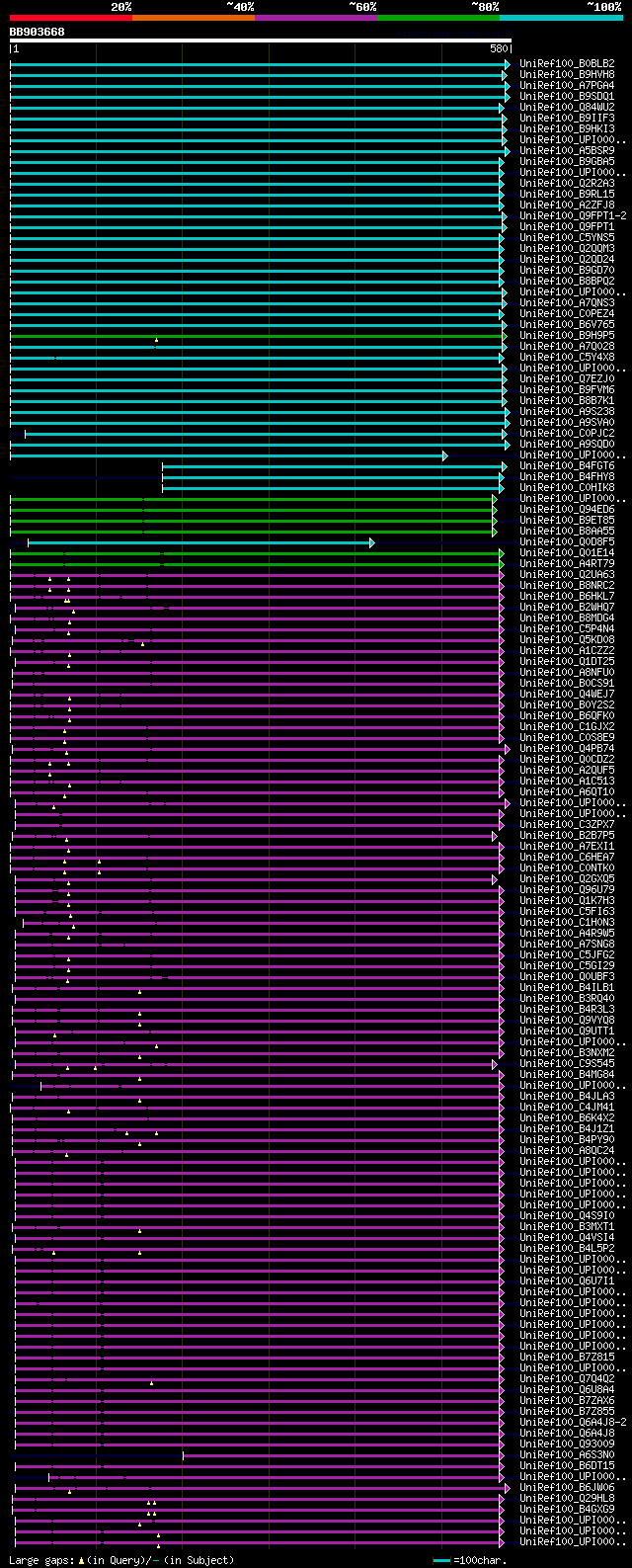Select hit label UniRef100_A6S3N0
Image resolution: width=632 pixels, height=1568 pixels.
[x=567, y=1454]
